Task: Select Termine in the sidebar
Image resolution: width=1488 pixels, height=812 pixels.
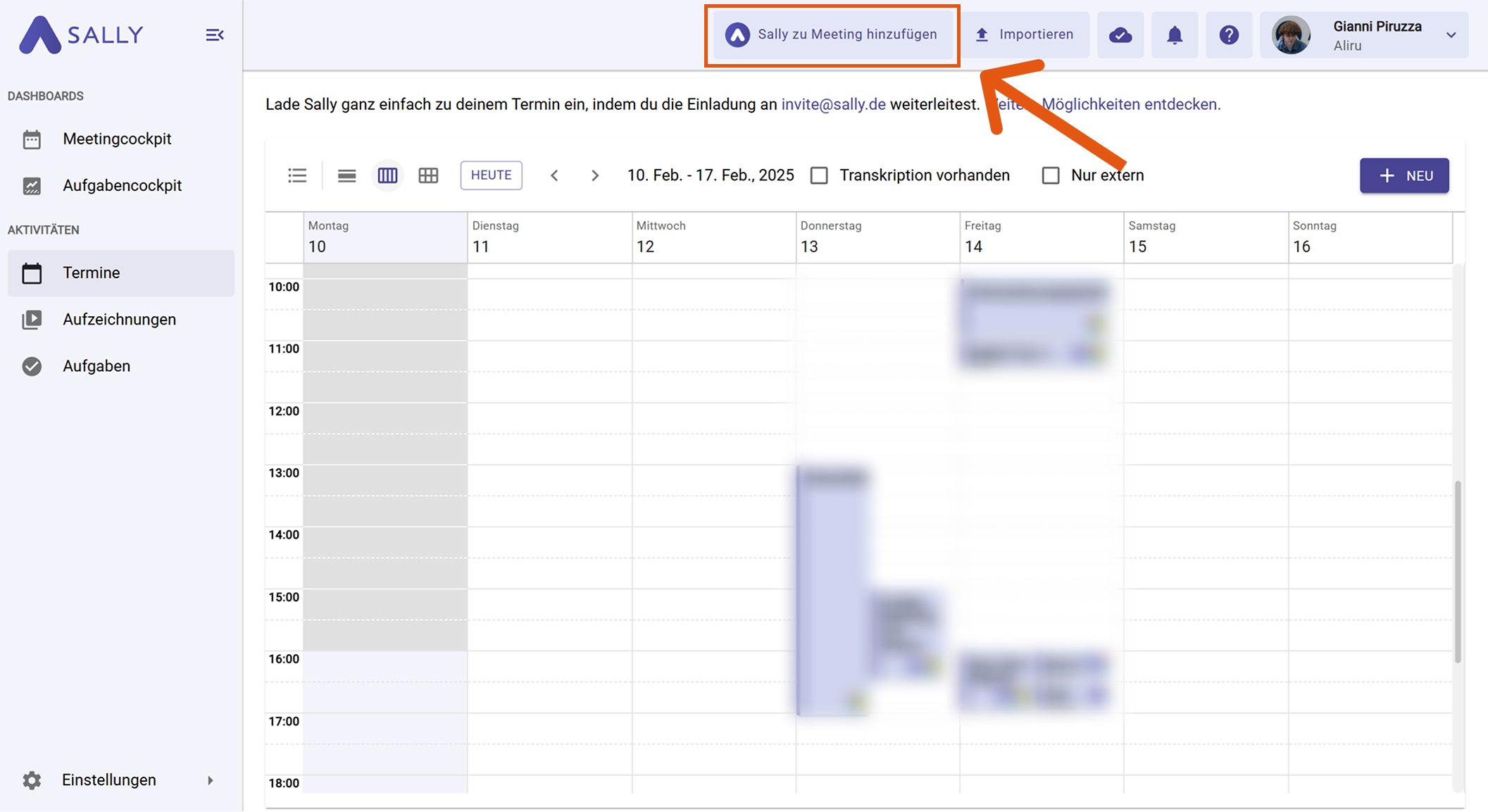Action: pos(121,273)
